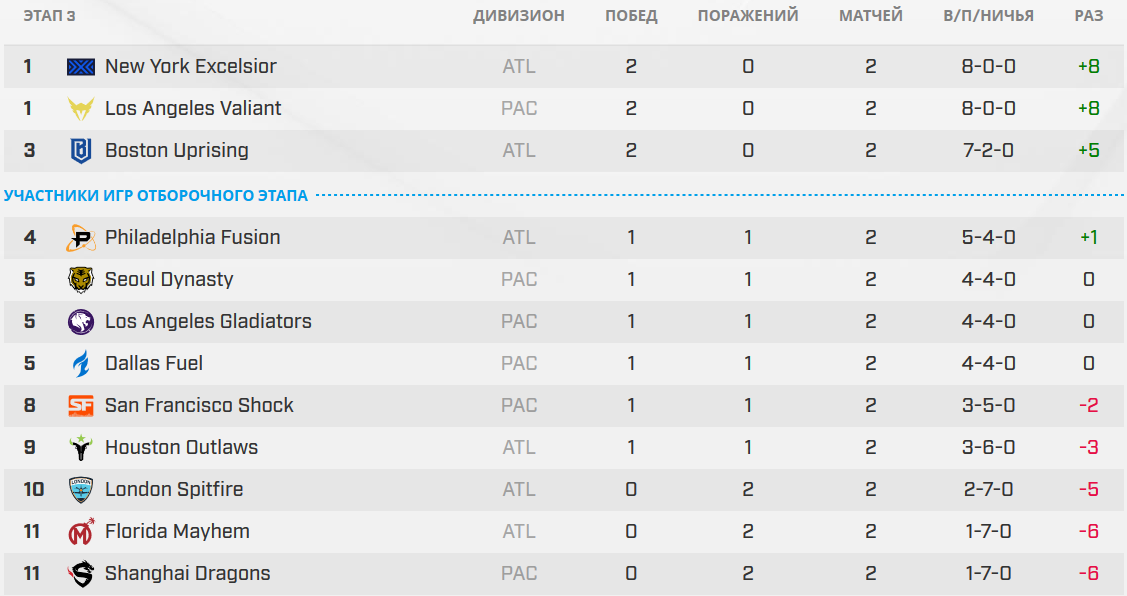Click the РАЗ differential column header
Viewport: 1127px width, 596px height.
coord(1089,16)
